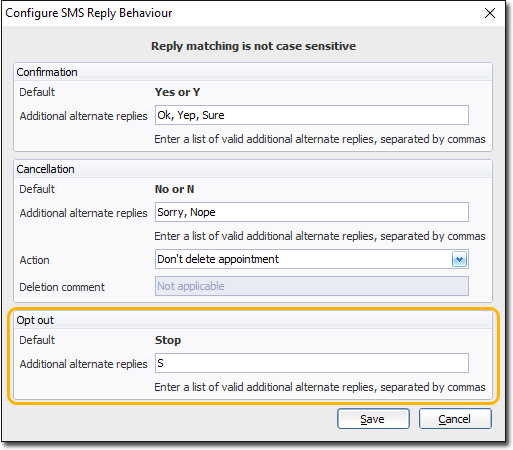Open the Action dropdown arrow

tap(459, 259)
